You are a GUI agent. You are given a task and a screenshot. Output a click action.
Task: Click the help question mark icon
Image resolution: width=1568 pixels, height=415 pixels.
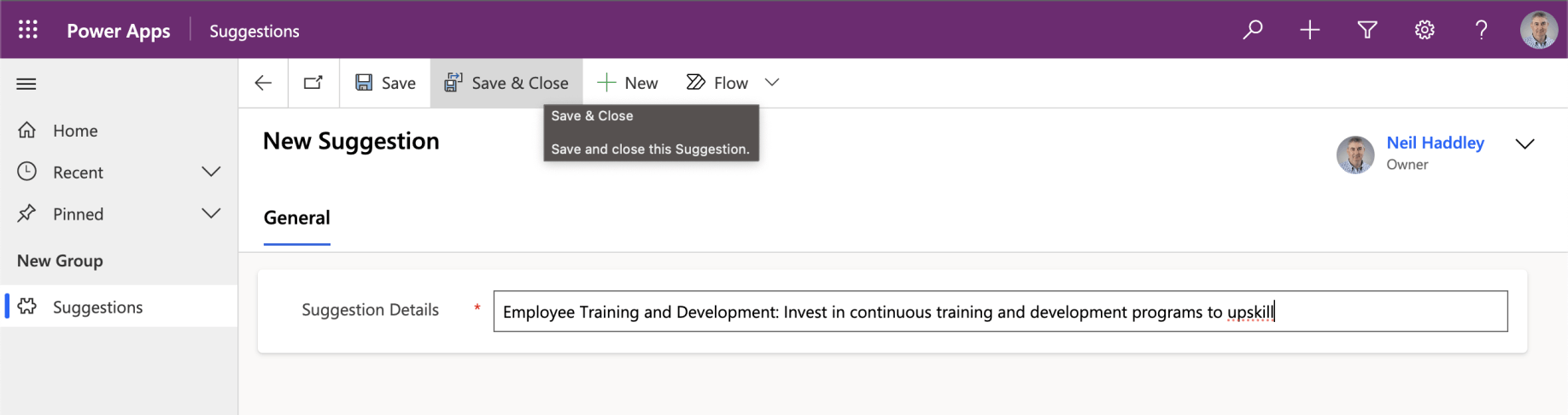(1481, 30)
